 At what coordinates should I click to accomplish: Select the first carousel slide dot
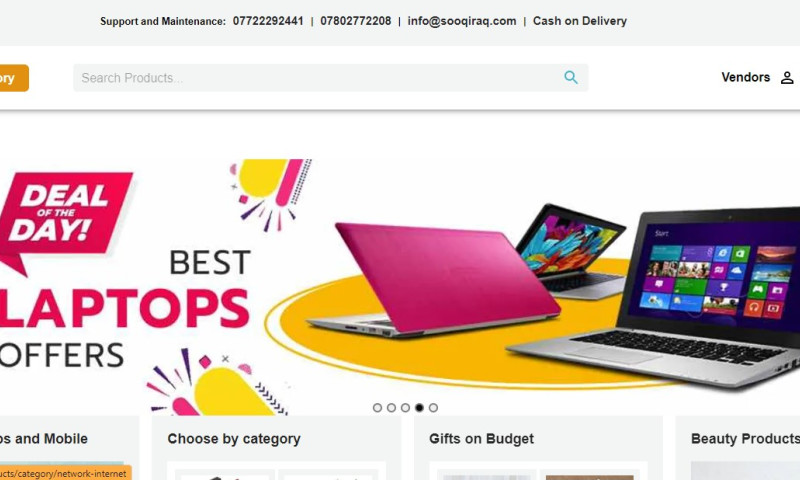coord(377,408)
